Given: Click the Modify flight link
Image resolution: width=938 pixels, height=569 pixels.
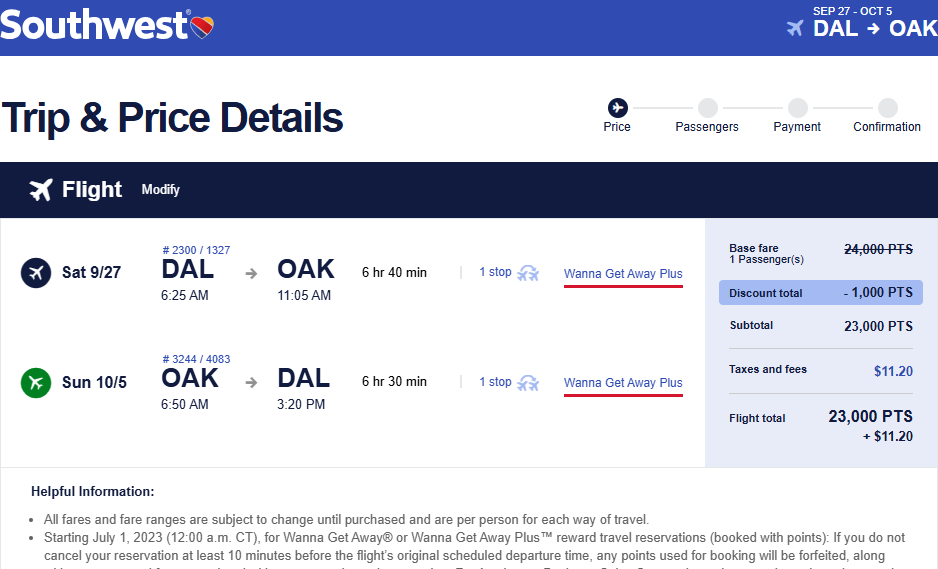Looking at the screenshot, I should pyautogui.click(x=160, y=190).
